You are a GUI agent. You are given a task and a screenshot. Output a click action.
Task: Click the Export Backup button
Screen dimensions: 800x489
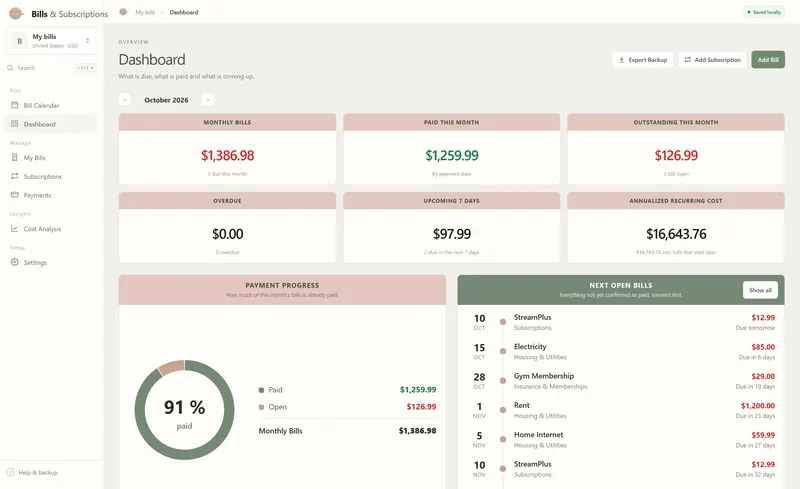click(643, 60)
